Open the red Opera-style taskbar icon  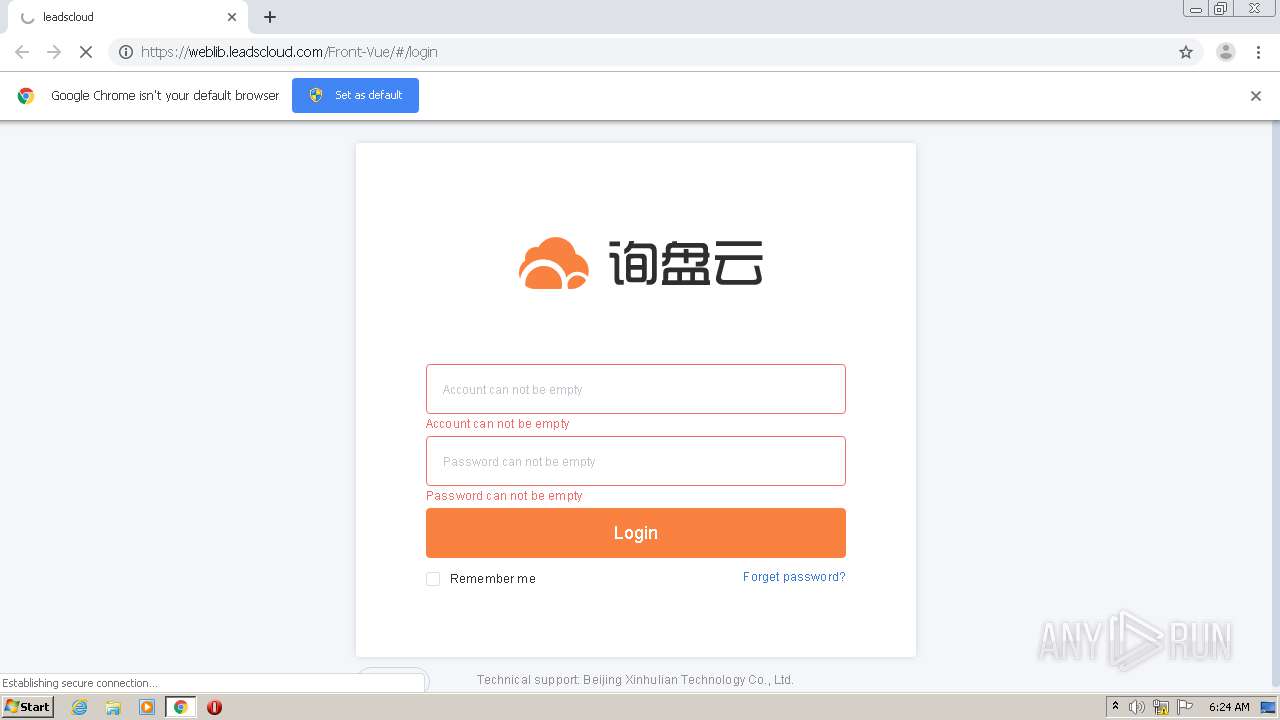214,707
